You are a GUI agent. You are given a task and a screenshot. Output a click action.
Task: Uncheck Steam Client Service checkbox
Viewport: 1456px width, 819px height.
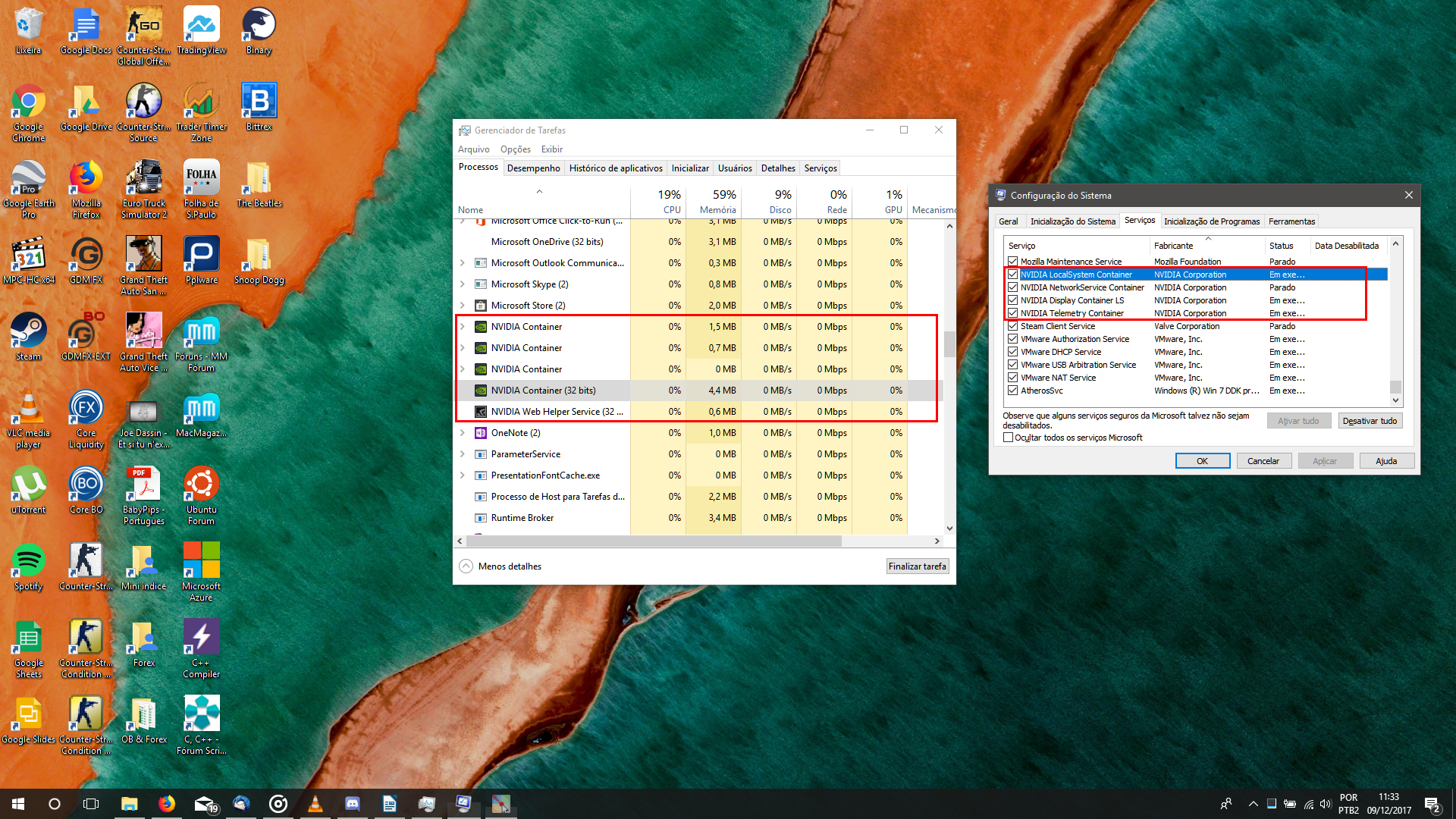(1012, 326)
